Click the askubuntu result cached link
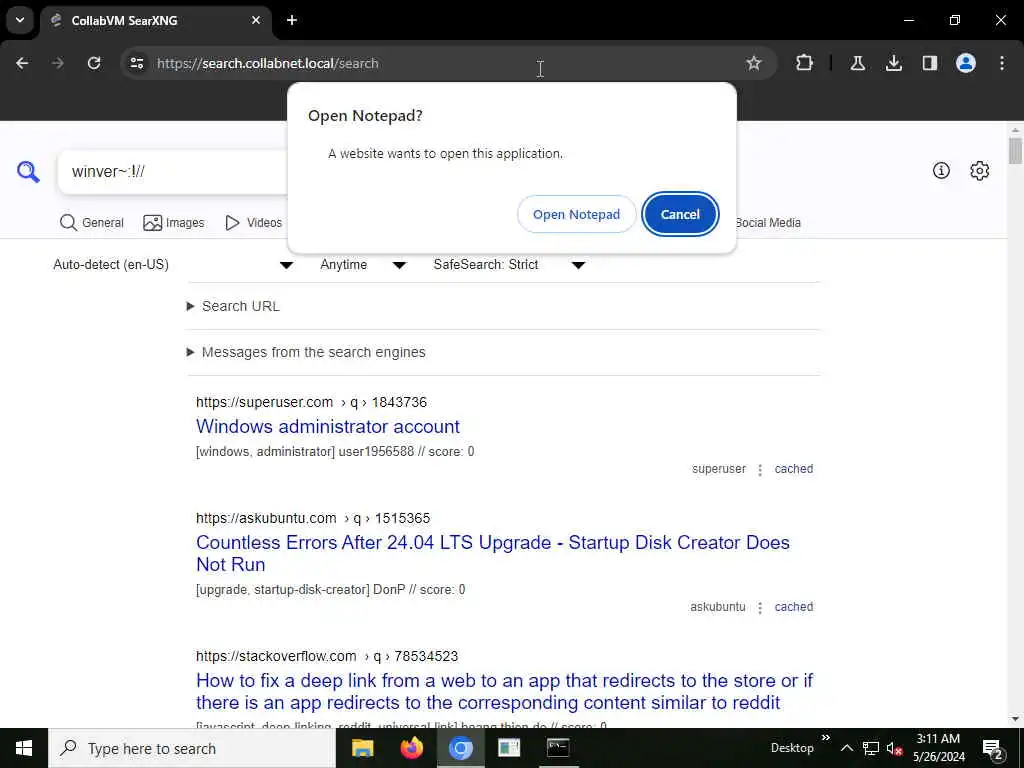The height and width of the screenshot is (768, 1024). point(793,607)
